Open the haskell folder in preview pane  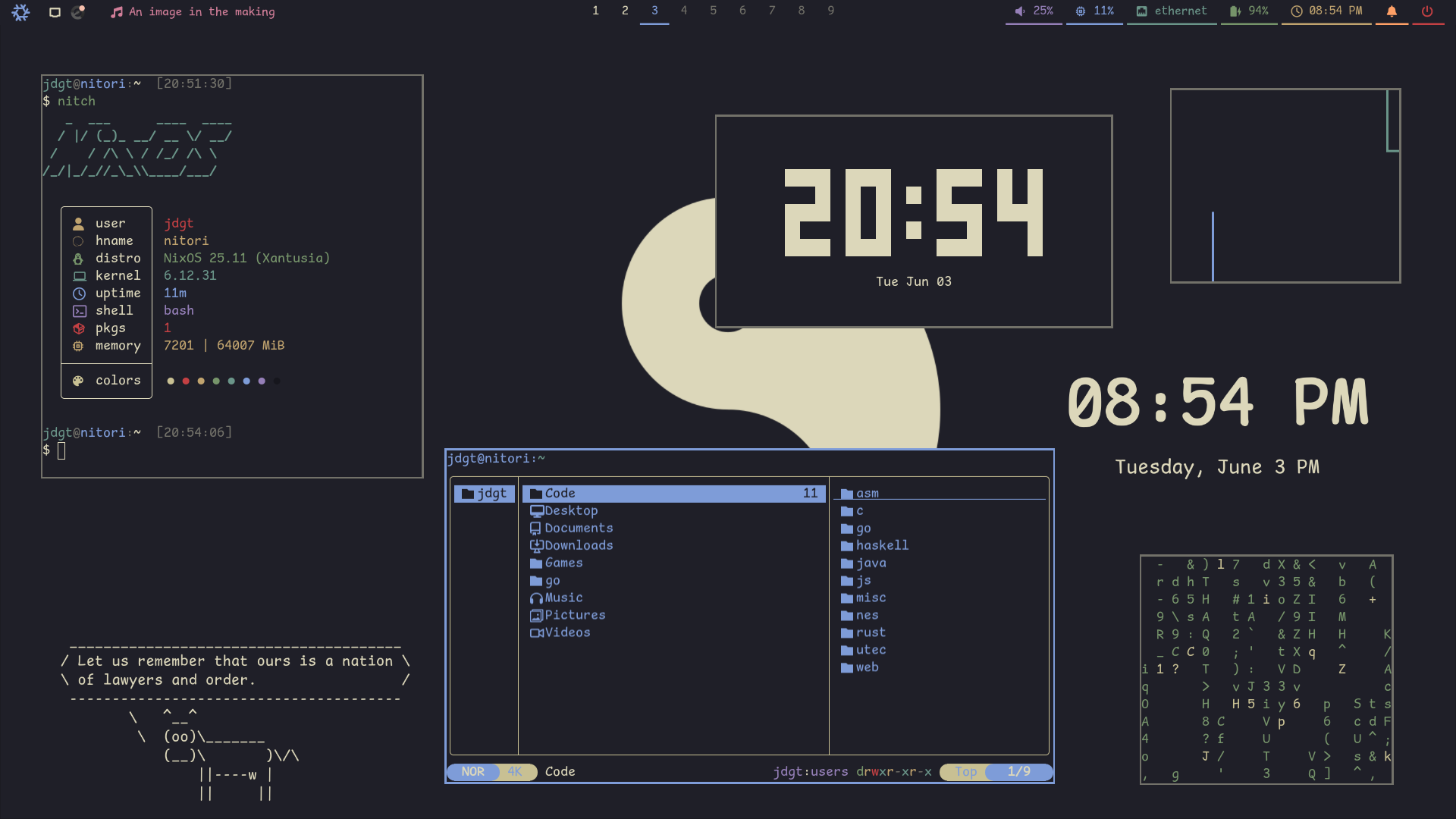[x=881, y=545]
